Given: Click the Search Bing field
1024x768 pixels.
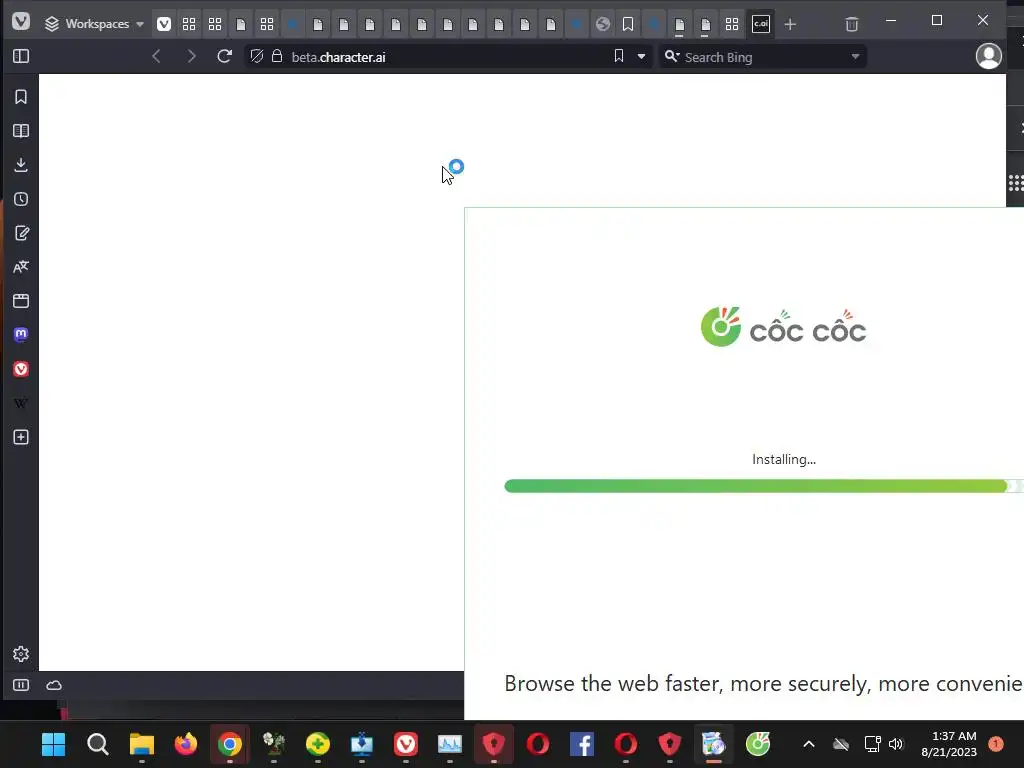Looking at the screenshot, I should 764,57.
